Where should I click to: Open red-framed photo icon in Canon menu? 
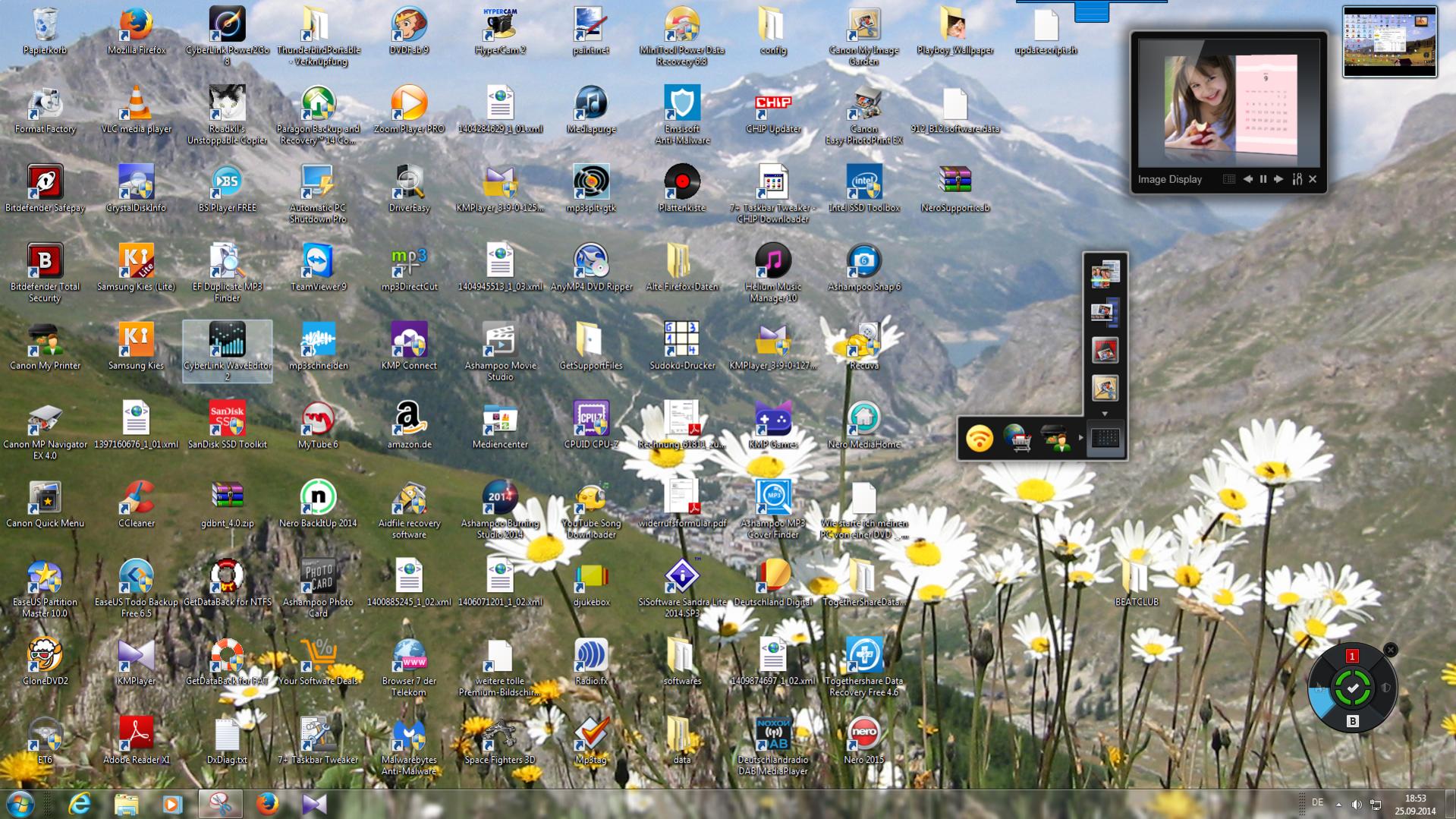[1105, 350]
